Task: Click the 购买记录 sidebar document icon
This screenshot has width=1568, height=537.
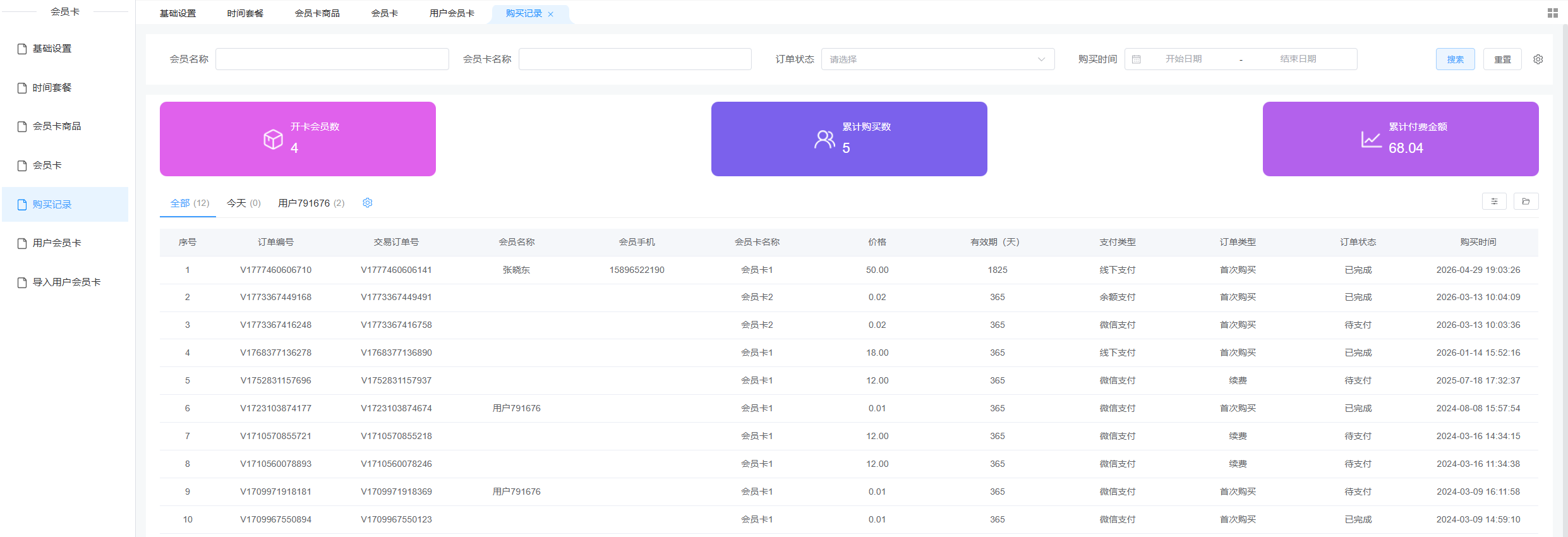Action: click(x=22, y=205)
